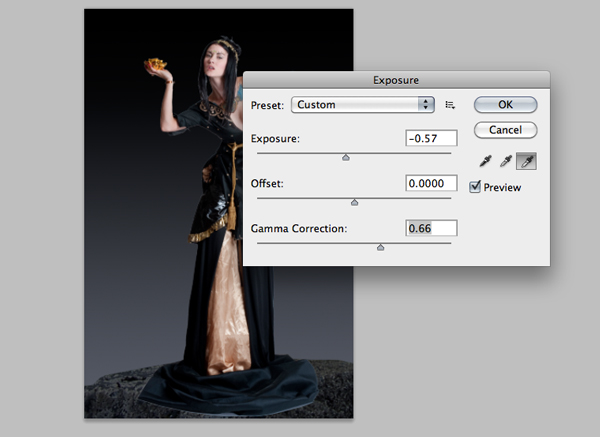Screen dimensions: 600x437
Task: Open the preset options menu icon
Action: [x=450, y=105]
